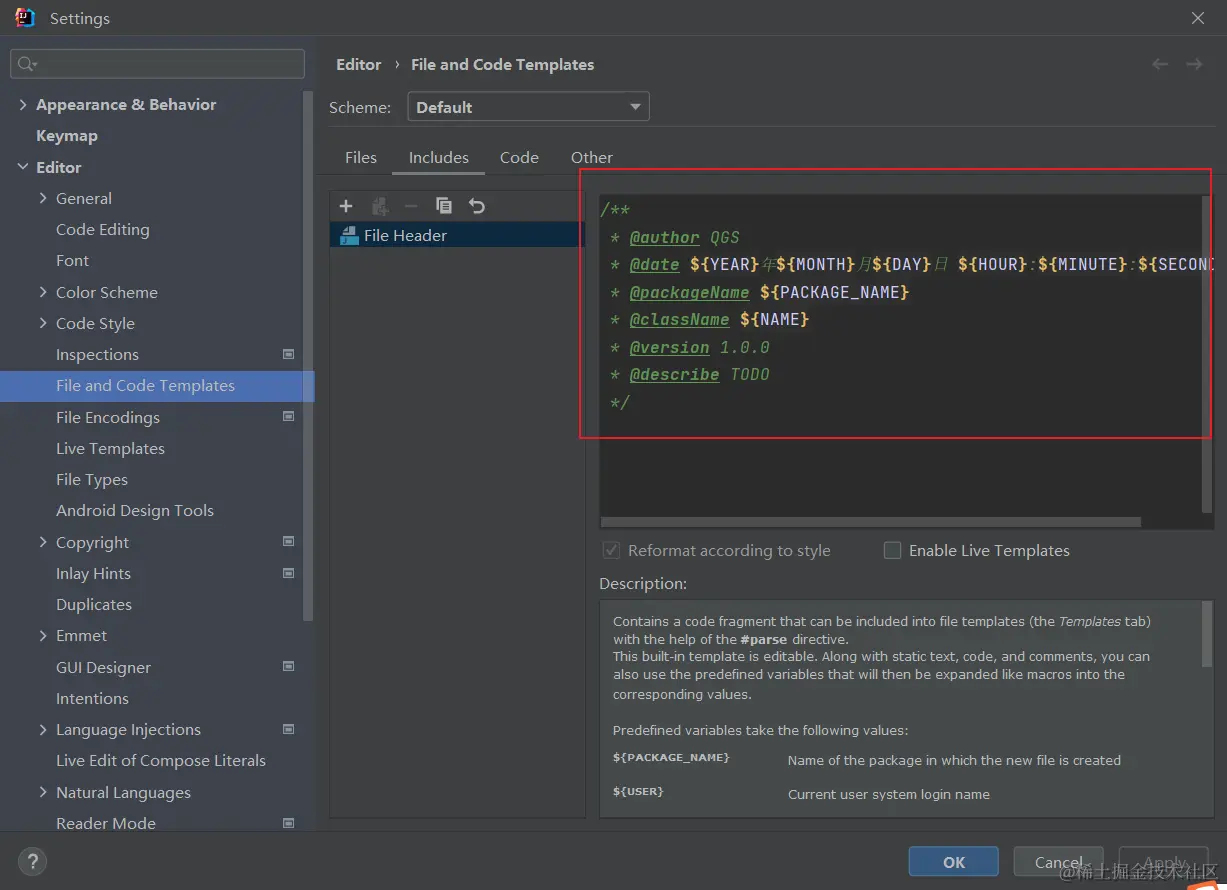Add a new include template
Viewport: 1227px width, 890px height.
[346, 206]
